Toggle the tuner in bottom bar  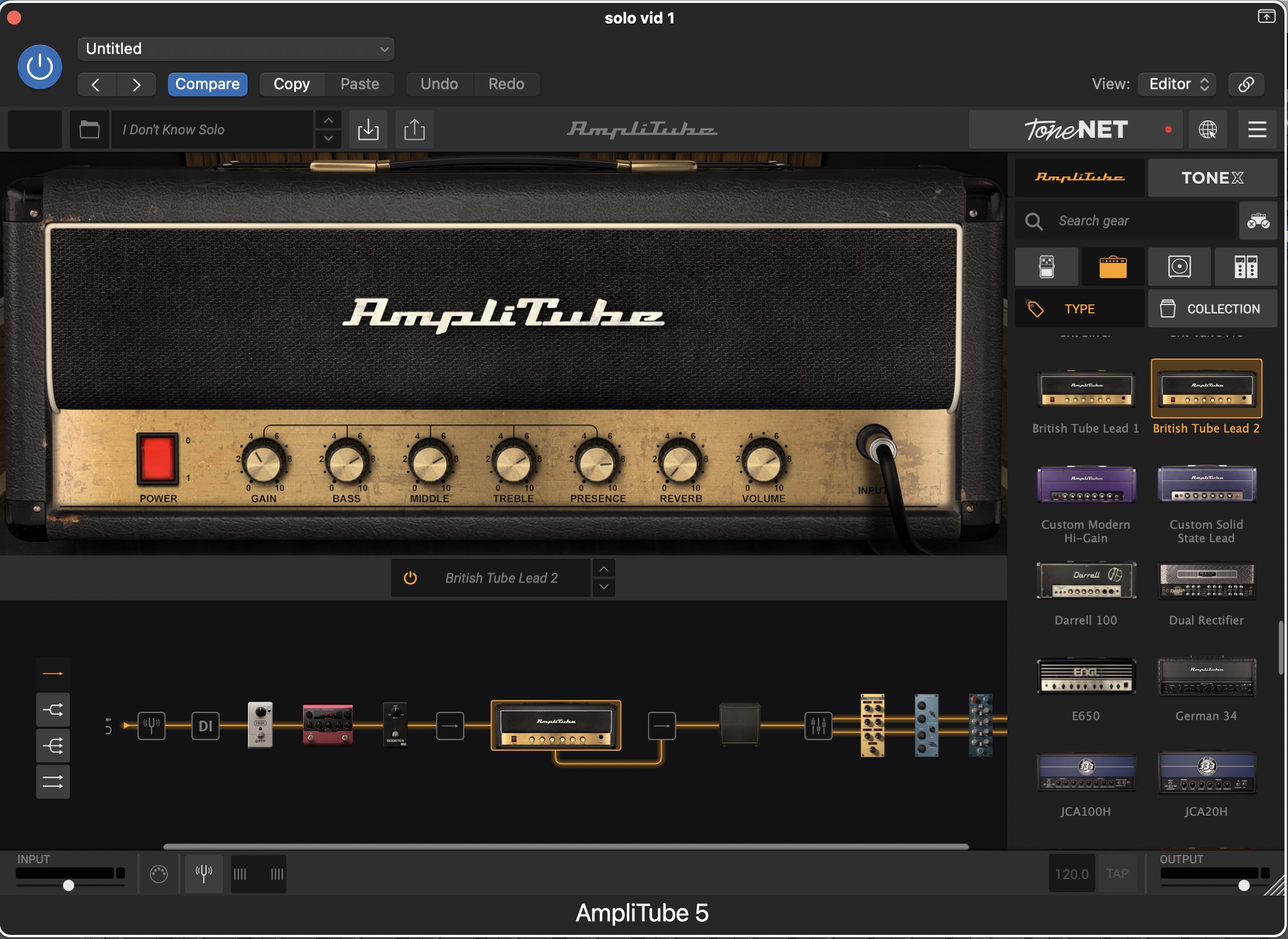[x=204, y=874]
